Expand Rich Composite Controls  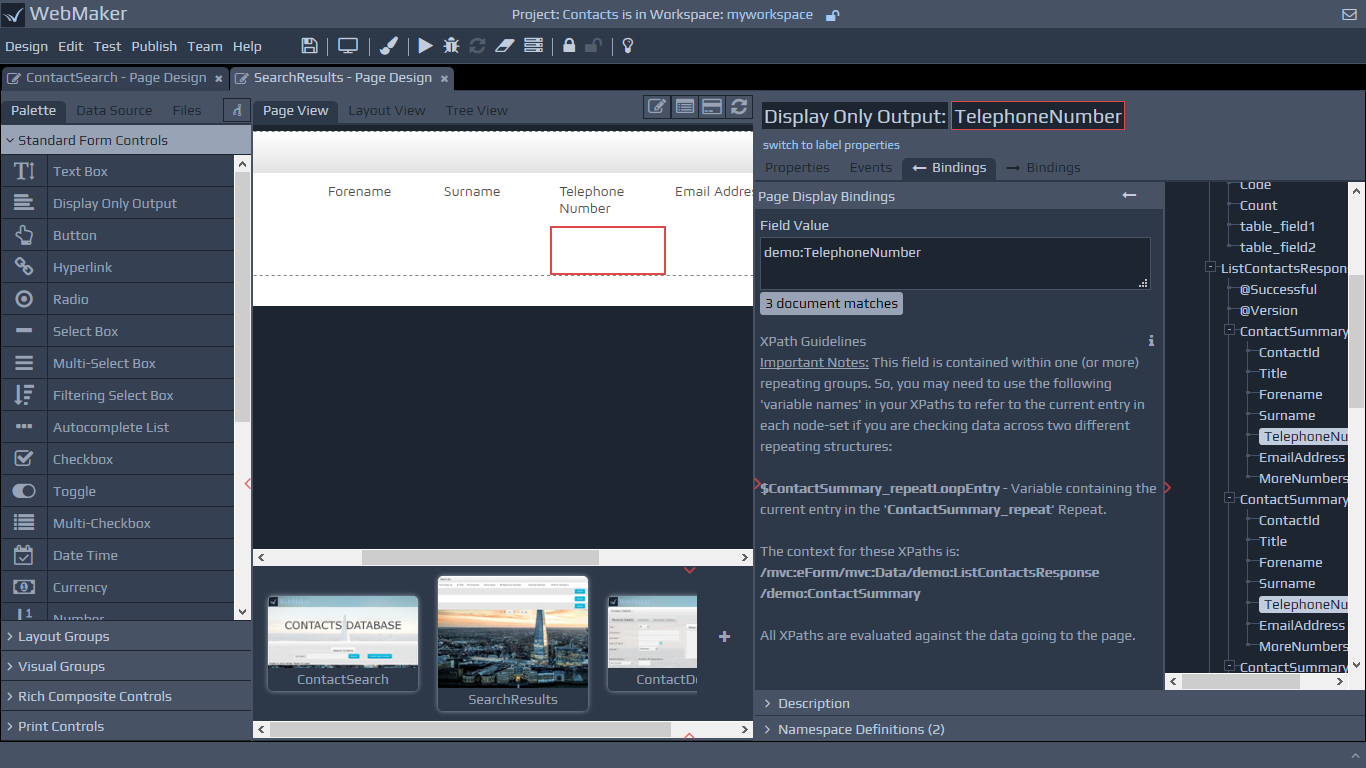(125, 696)
